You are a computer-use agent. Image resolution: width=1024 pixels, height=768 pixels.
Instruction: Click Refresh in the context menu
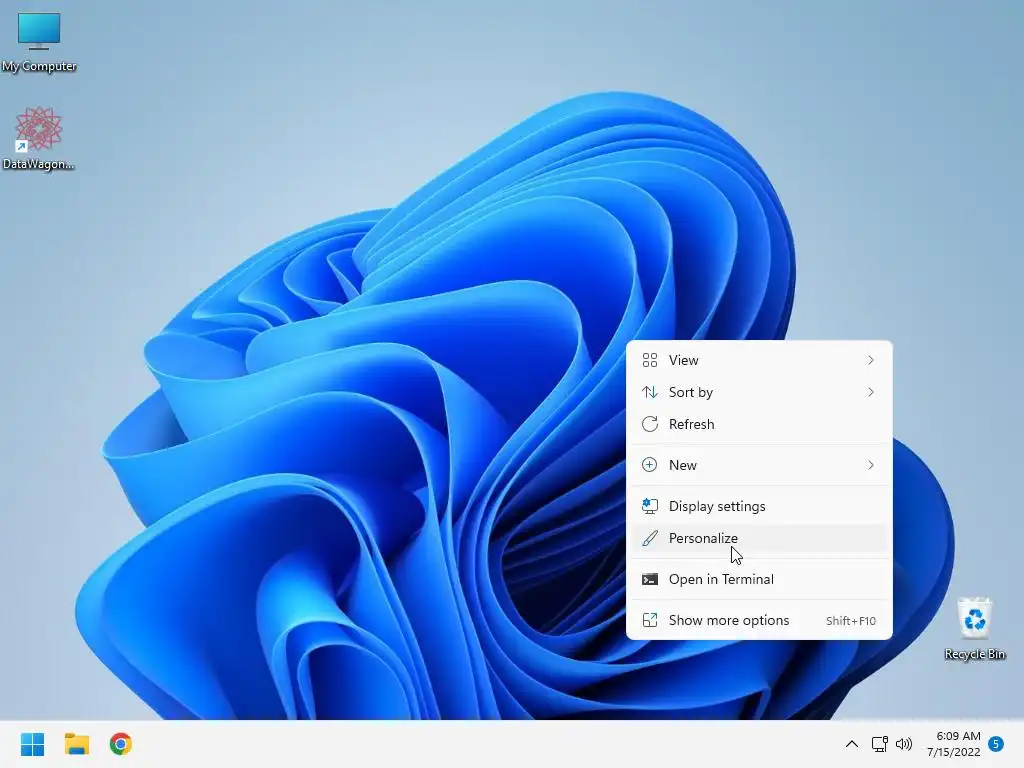point(759,424)
